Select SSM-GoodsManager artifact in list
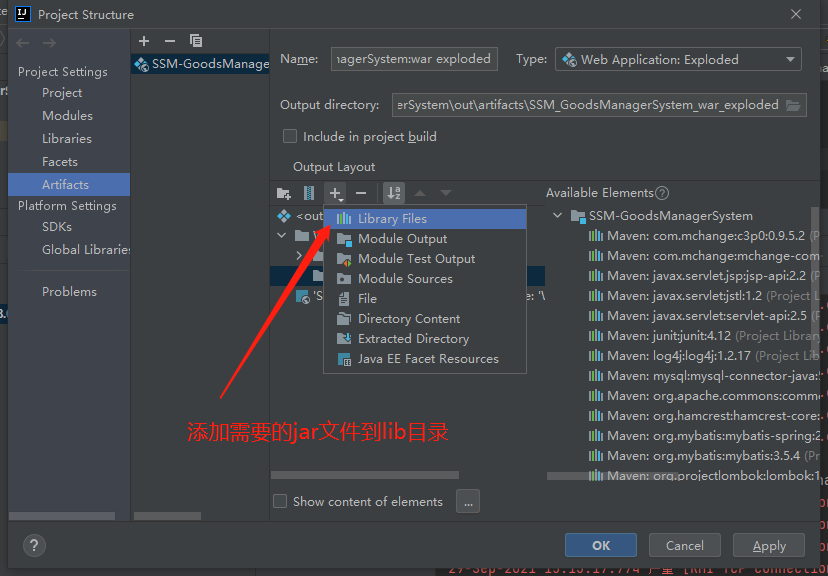This screenshot has height=576, width=828. click(200, 64)
